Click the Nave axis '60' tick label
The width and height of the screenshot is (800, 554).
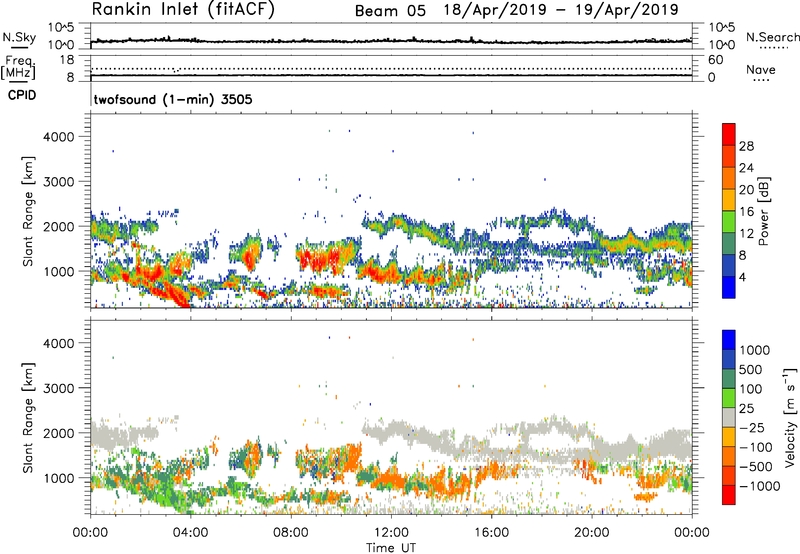coord(715,60)
